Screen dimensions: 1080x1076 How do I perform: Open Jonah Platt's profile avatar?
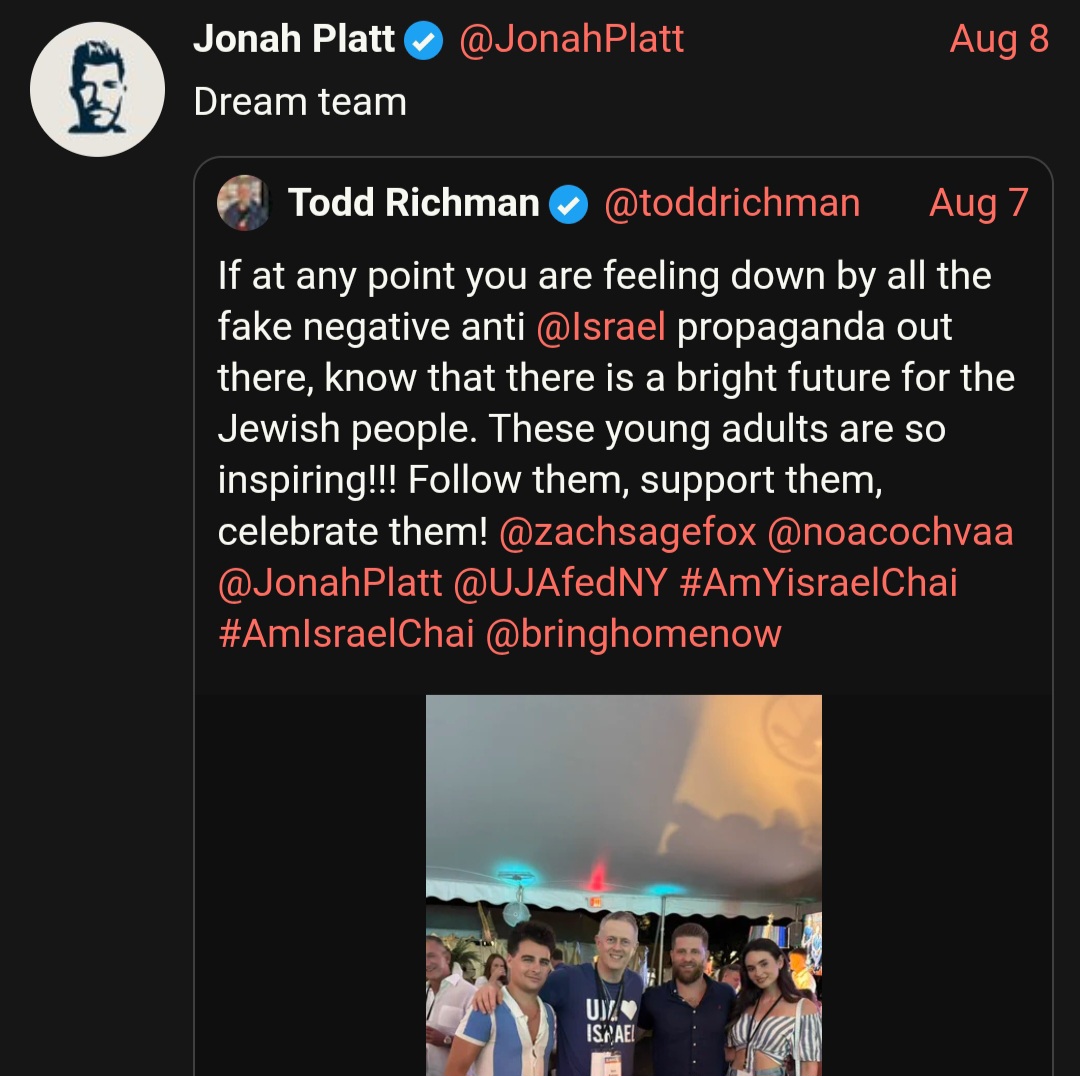coord(97,90)
